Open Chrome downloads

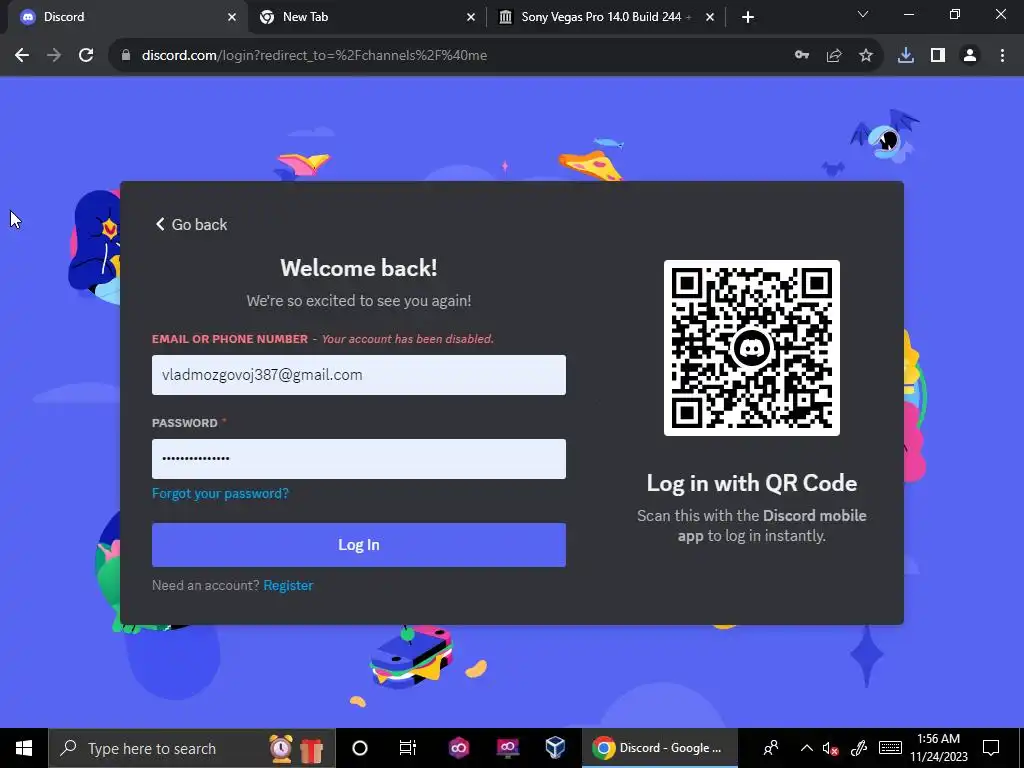click(x=906, y=56)
